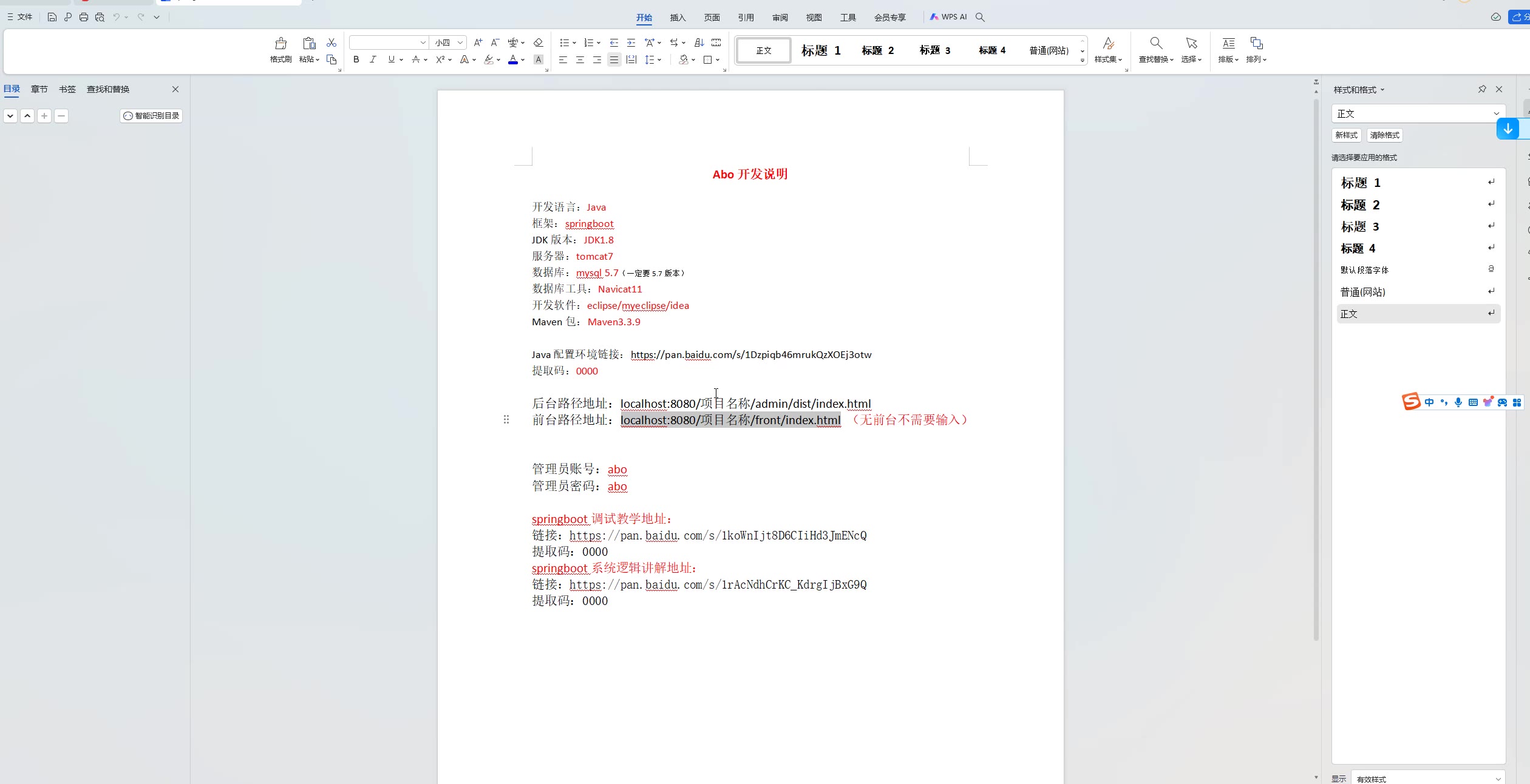Viewport: 1530px width, 784px height.
Task: Open the pan.baidu.com Java environment link
Action: (x=751, y=354)
